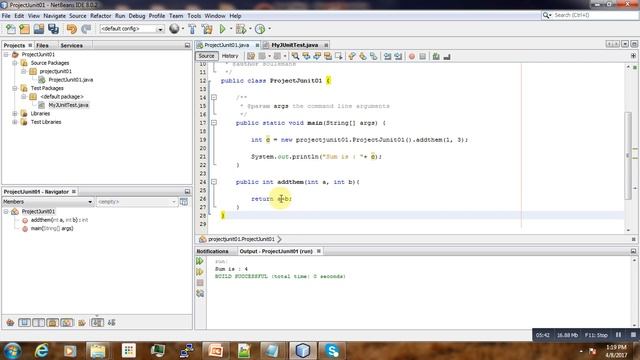Expand the Libraries node
This screenshot has width=640, height=360.
coord(15,113)
